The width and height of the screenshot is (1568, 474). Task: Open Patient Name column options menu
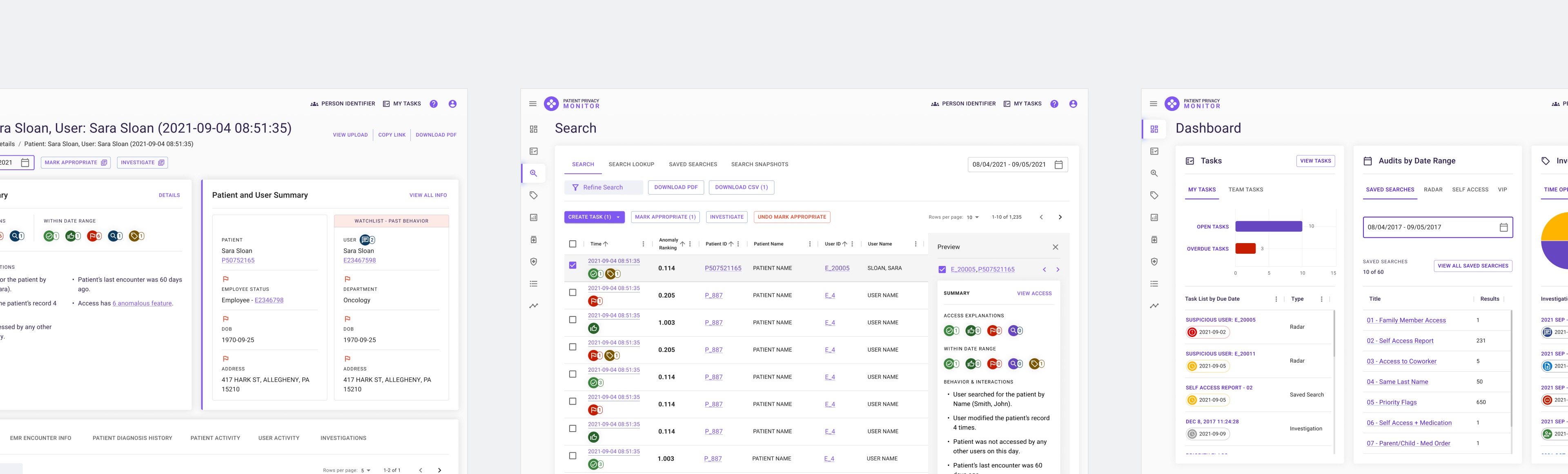coord(810,244)
